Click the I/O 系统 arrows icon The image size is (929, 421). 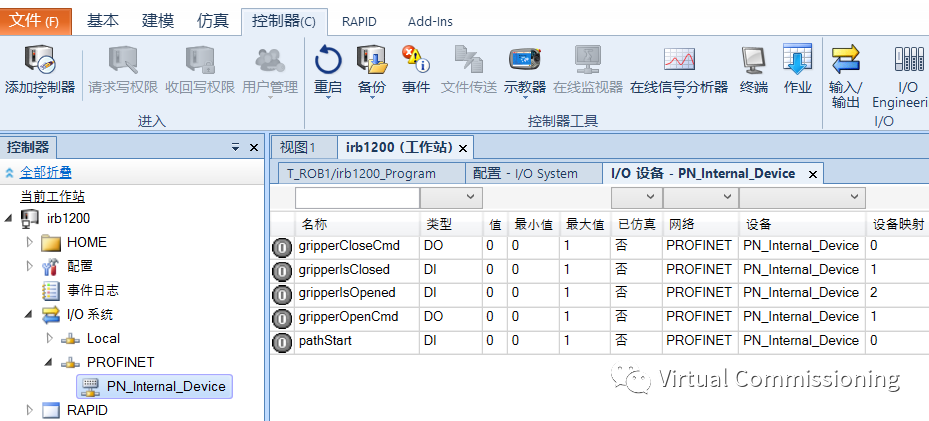51,315
